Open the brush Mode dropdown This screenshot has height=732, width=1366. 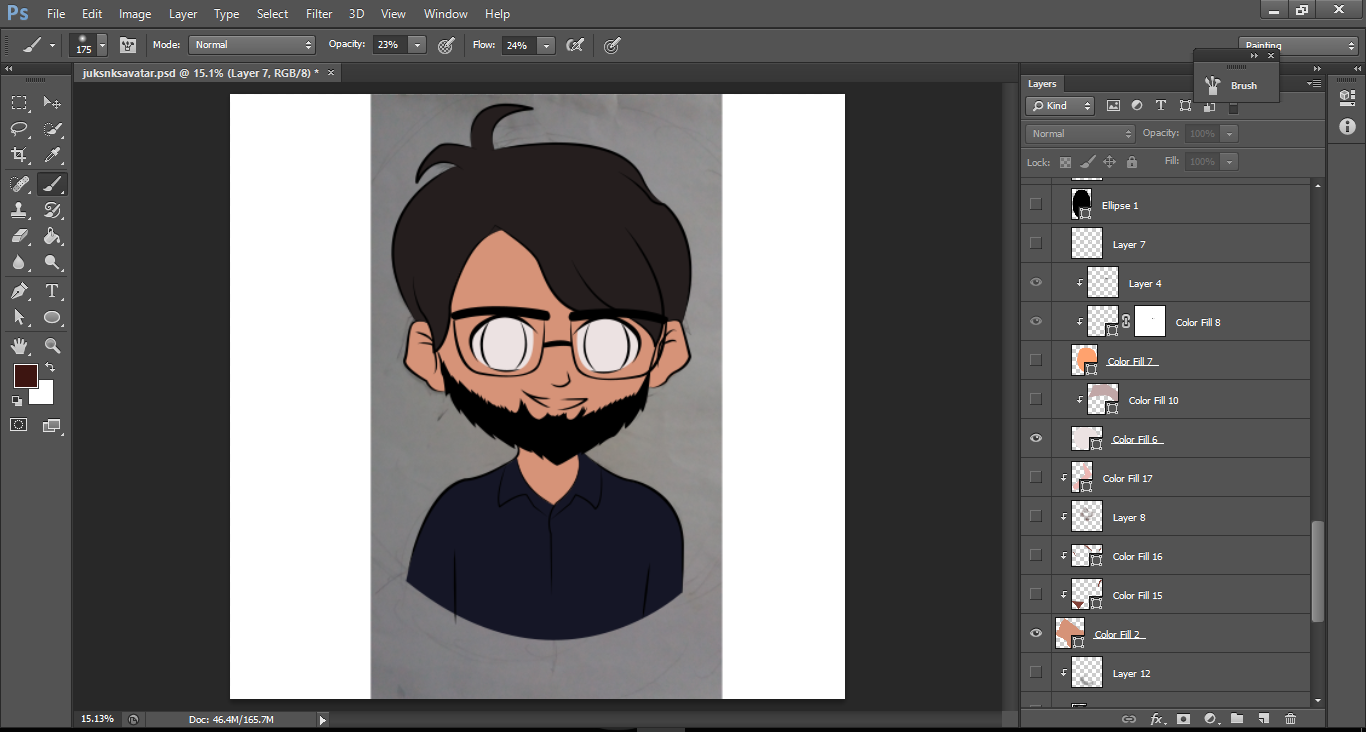(x=252, y=45)
